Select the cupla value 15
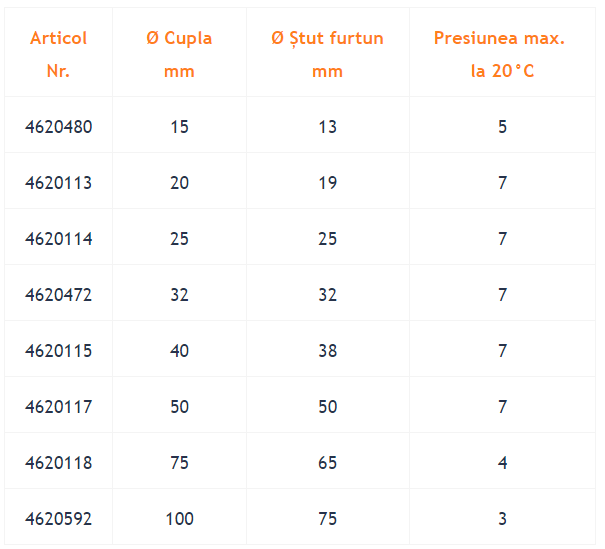Image resolution: width=605 pixels, height=549 pixels. (x=179, y=127)
